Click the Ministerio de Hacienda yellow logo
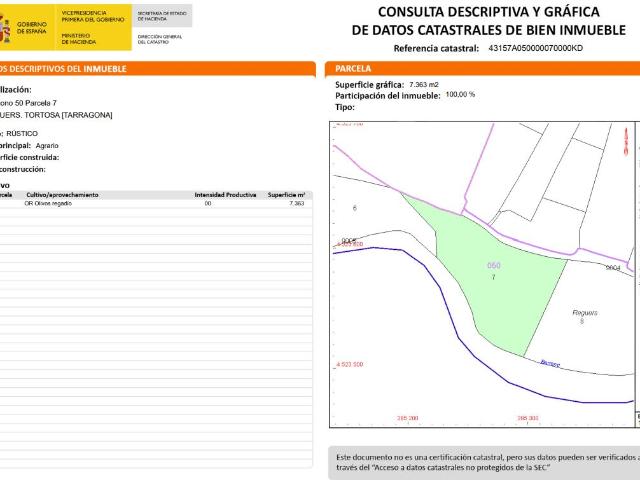Image resolution: width=640 pixels, height=480 pixels. (x=95, y=27)
